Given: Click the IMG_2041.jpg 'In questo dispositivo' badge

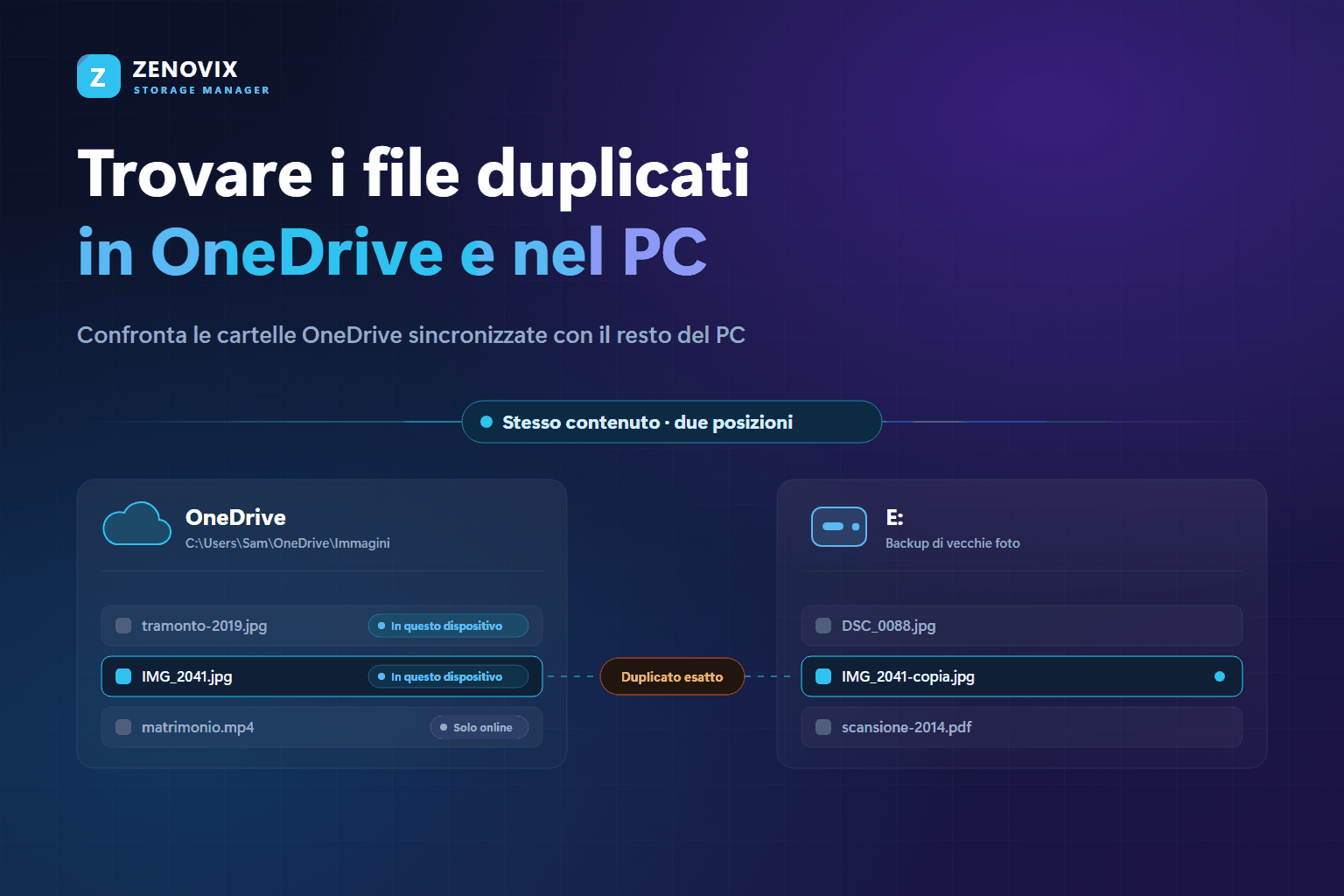Looking at the screenshot, I should tap(448, 676).
